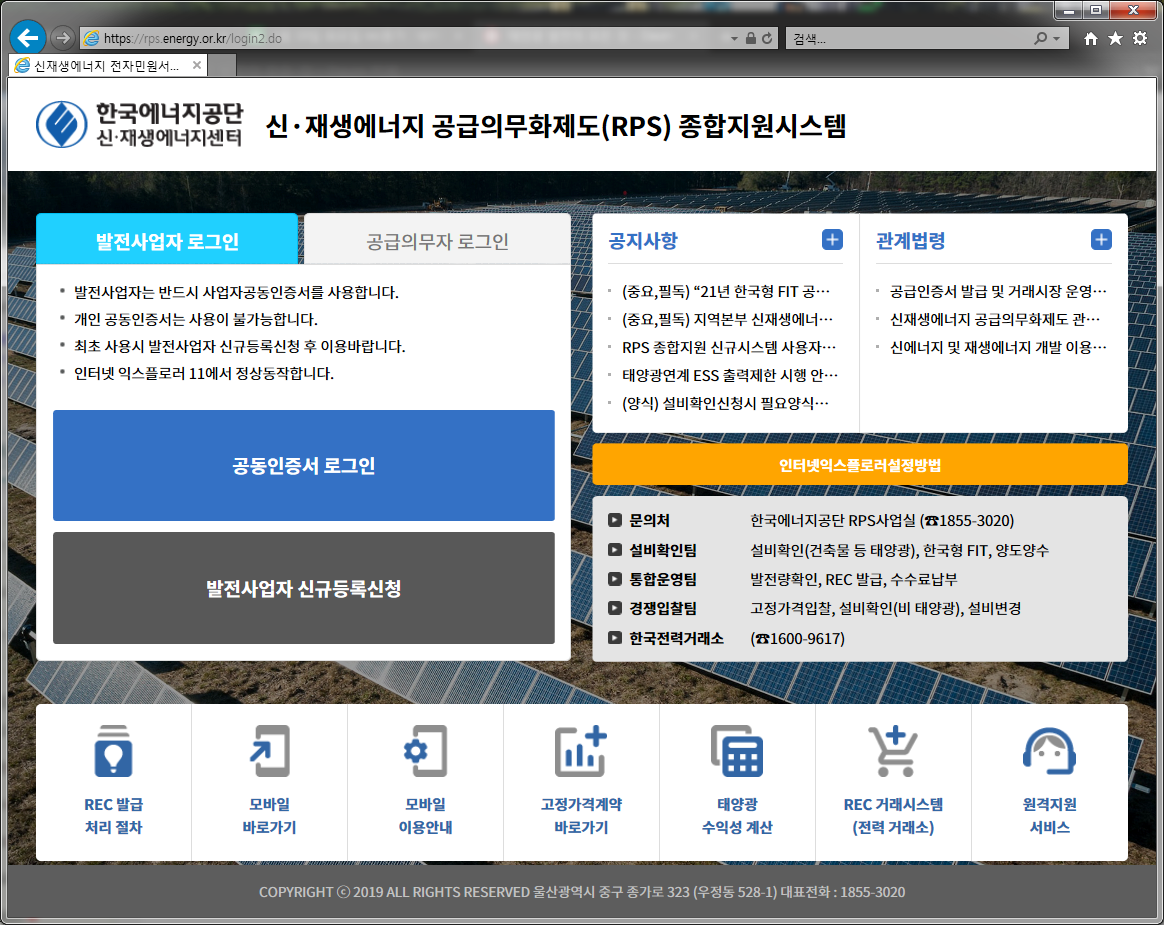Click the browser back arrow button
Image resolution: width=1164 pixels, height=925 pixels.
point(27,38)
